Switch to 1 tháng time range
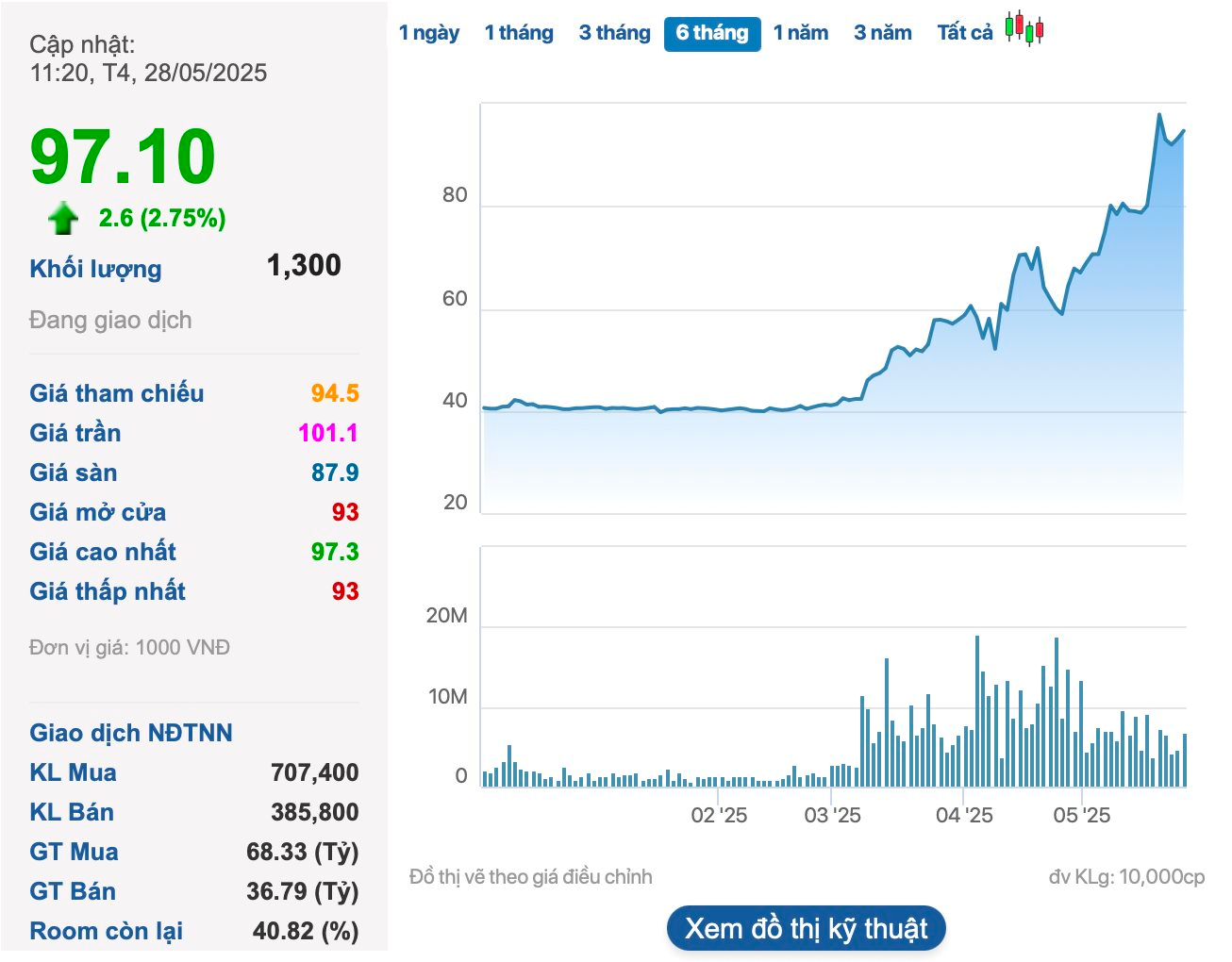The height and width of the screenshot is (962, 1232). pyautogui.click(x=519, y=33)
